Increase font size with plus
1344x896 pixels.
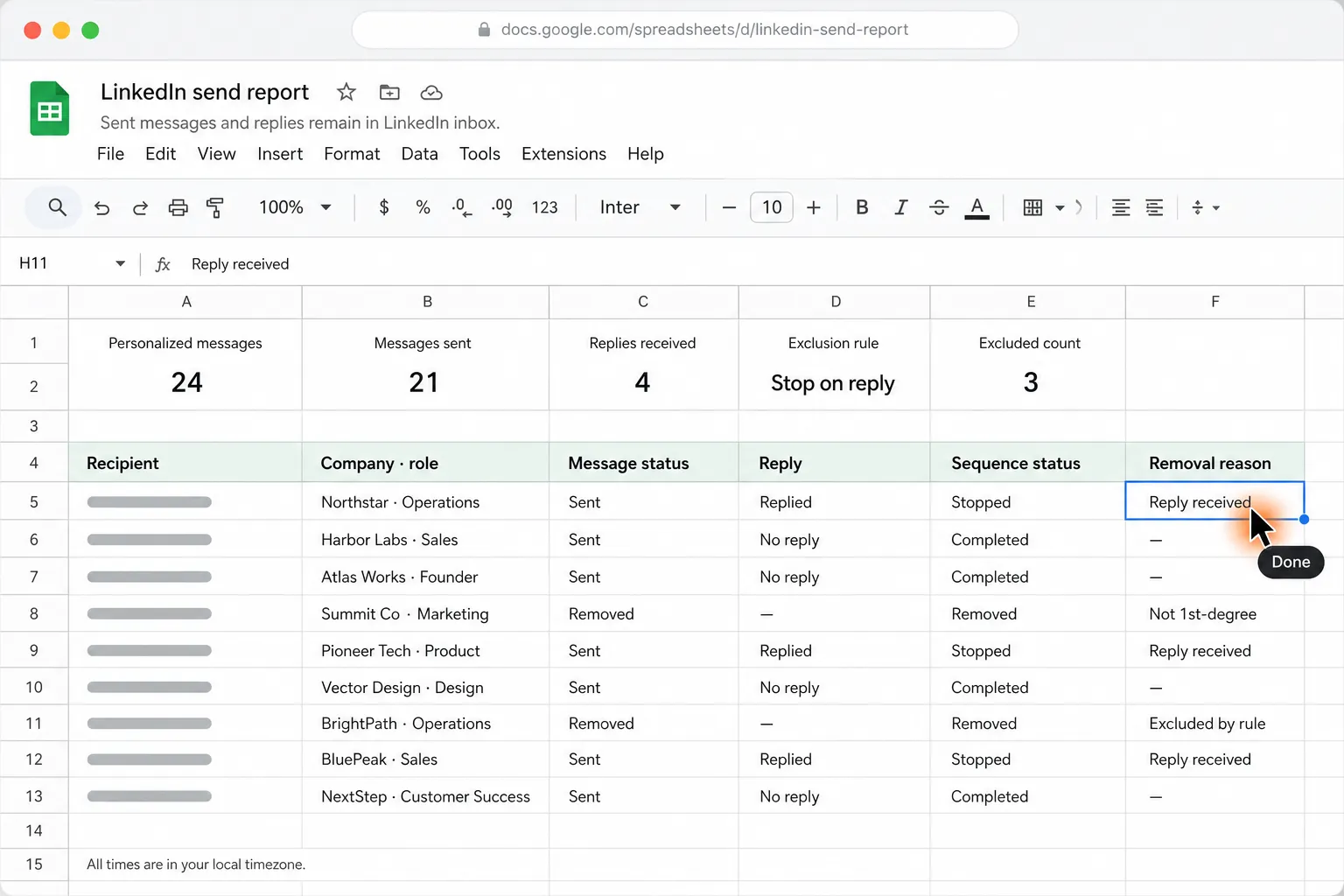[814, 207]
